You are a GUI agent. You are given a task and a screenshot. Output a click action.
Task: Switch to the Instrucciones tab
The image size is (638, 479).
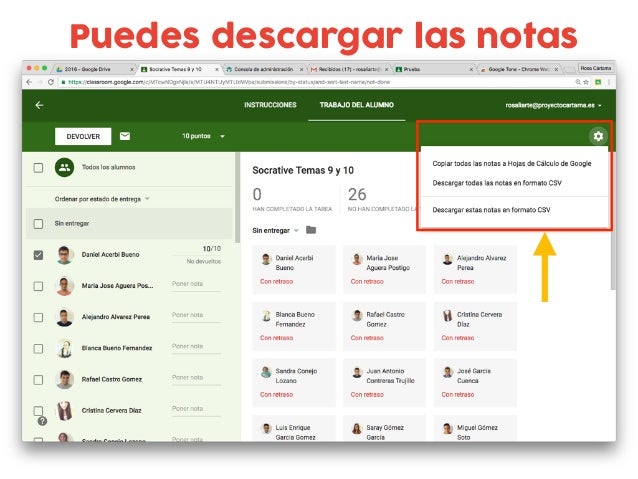270,105
